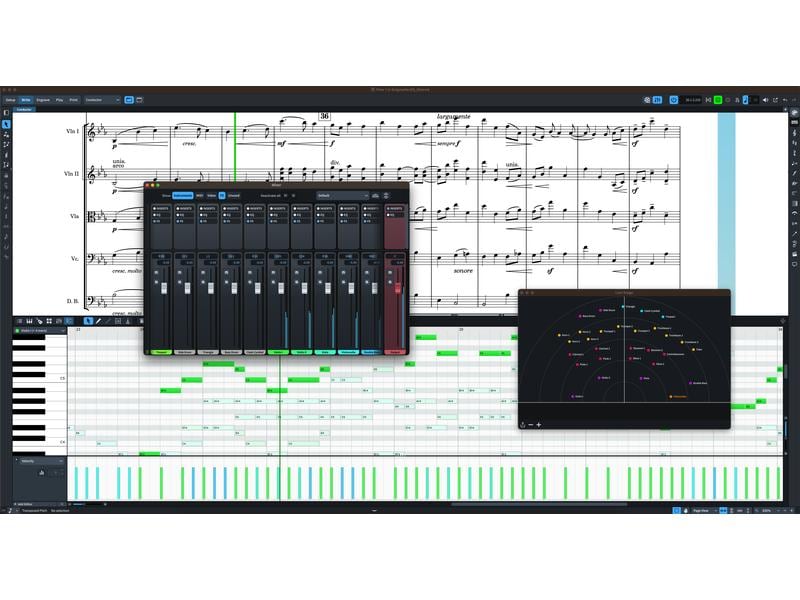This screenshot has width=800, height=600.
Task: Open the Velocity lane dropdown
Action: [x=40, y=461]
